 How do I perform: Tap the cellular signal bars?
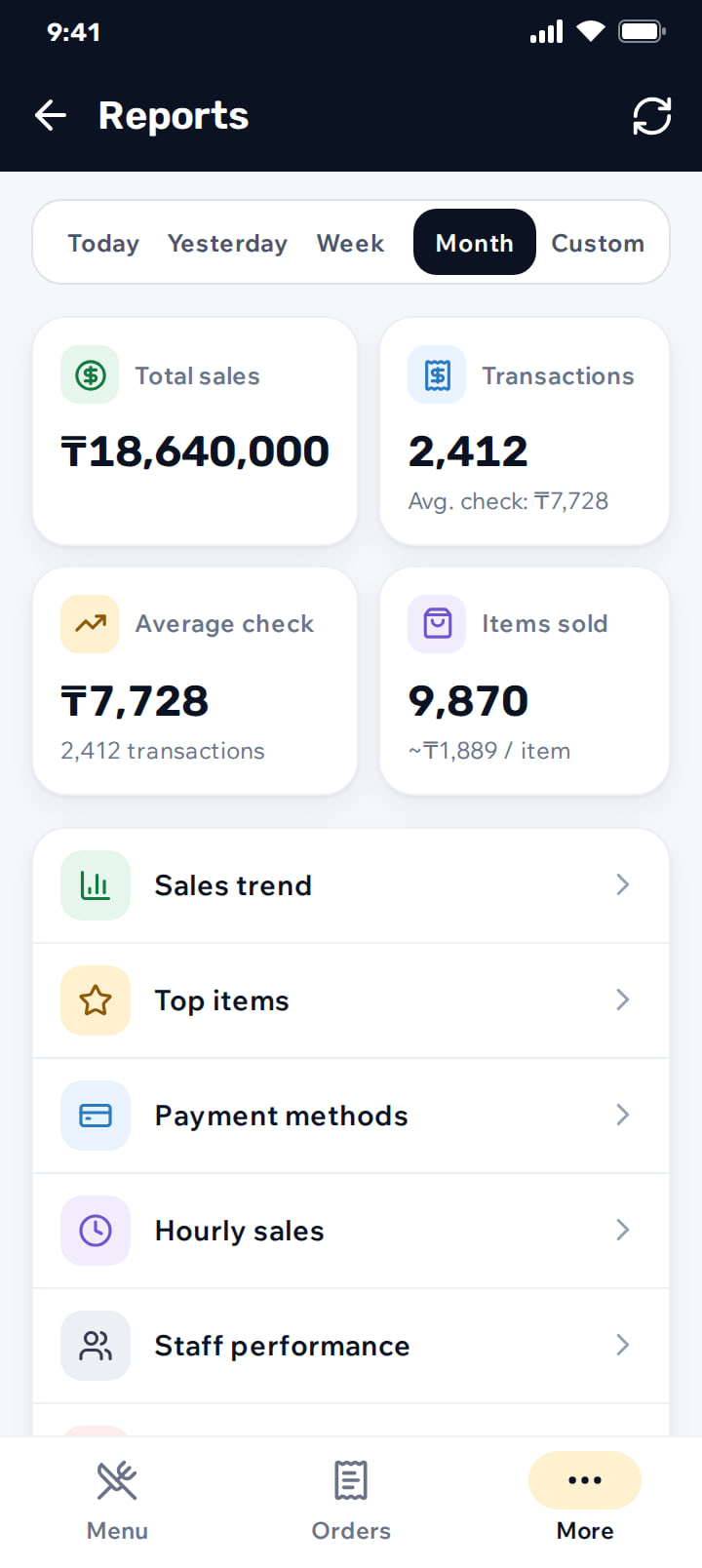click(x=547, y=32)
